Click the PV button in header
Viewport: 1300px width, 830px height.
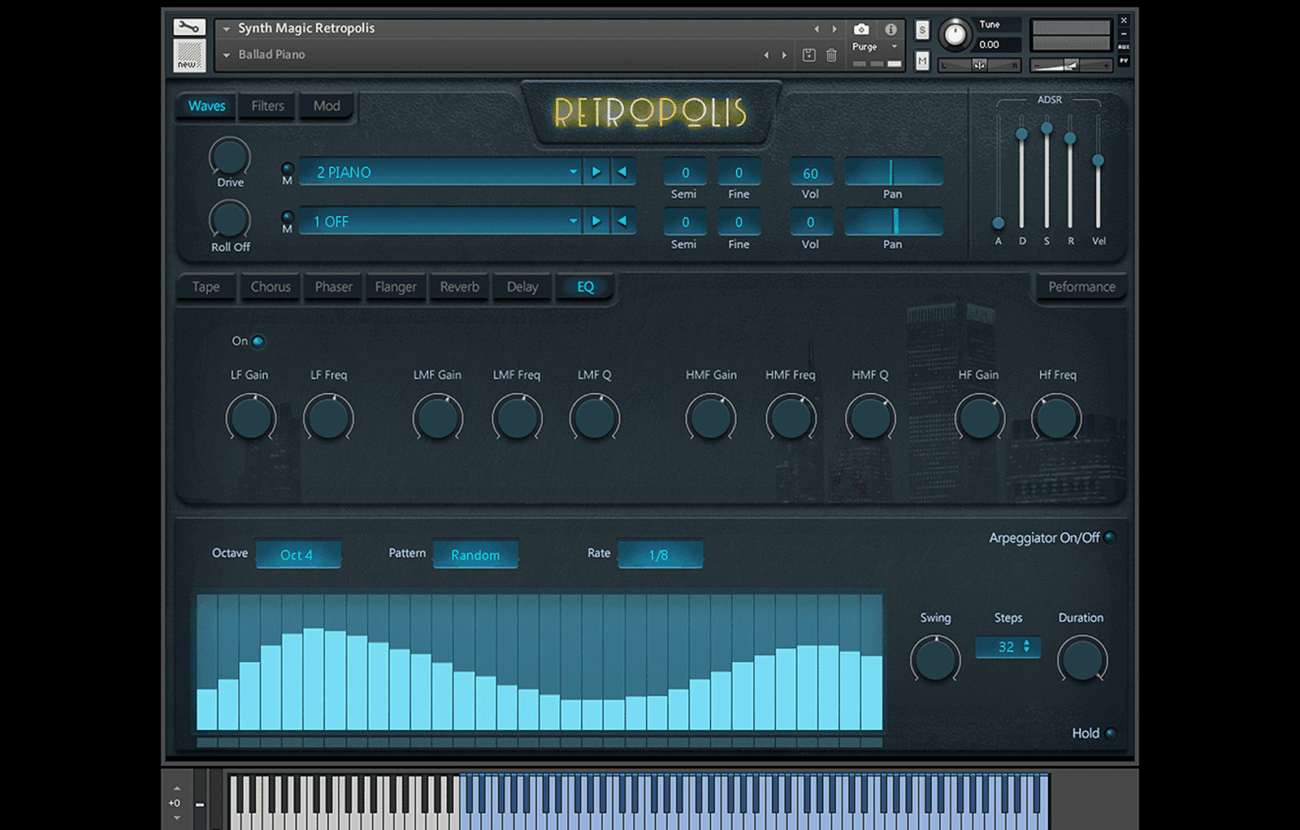(1124, 62)
